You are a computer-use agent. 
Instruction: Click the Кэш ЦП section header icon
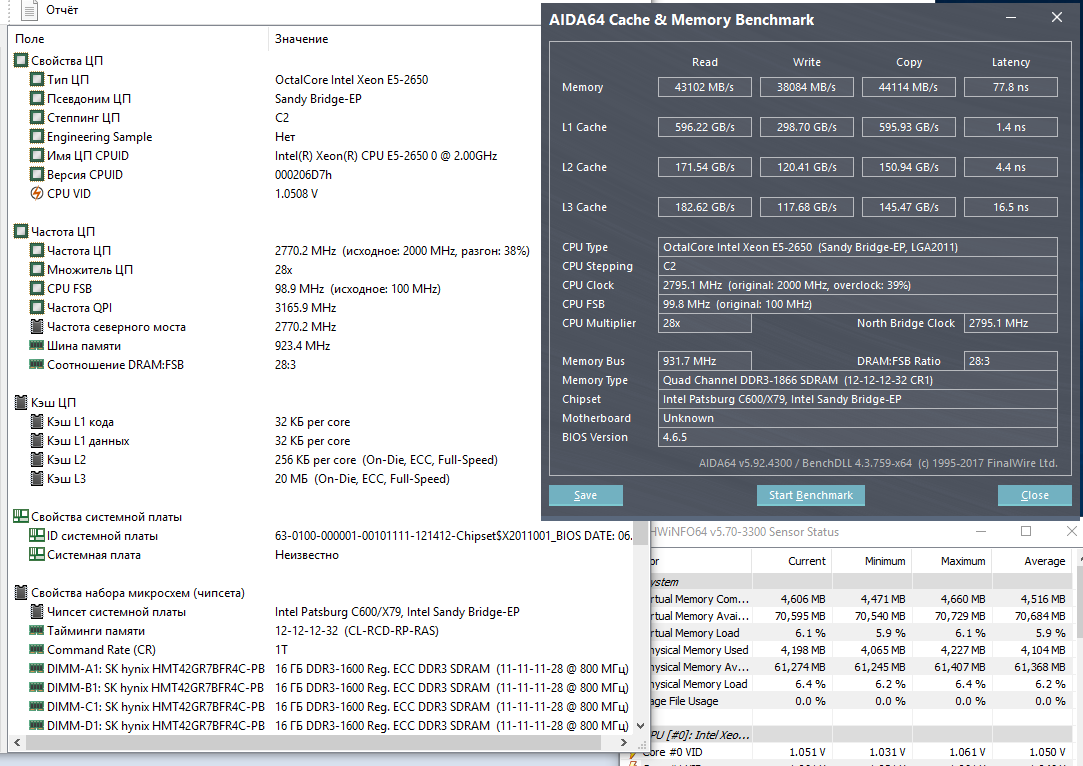[x=21, y=403]
